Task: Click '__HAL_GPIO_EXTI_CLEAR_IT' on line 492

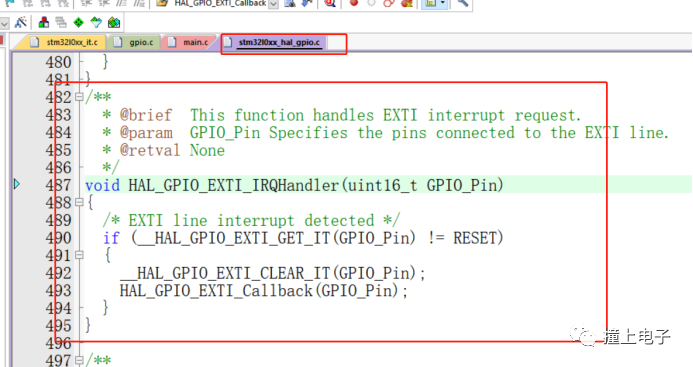Action: pyautogui.click(x=225, y=273)
